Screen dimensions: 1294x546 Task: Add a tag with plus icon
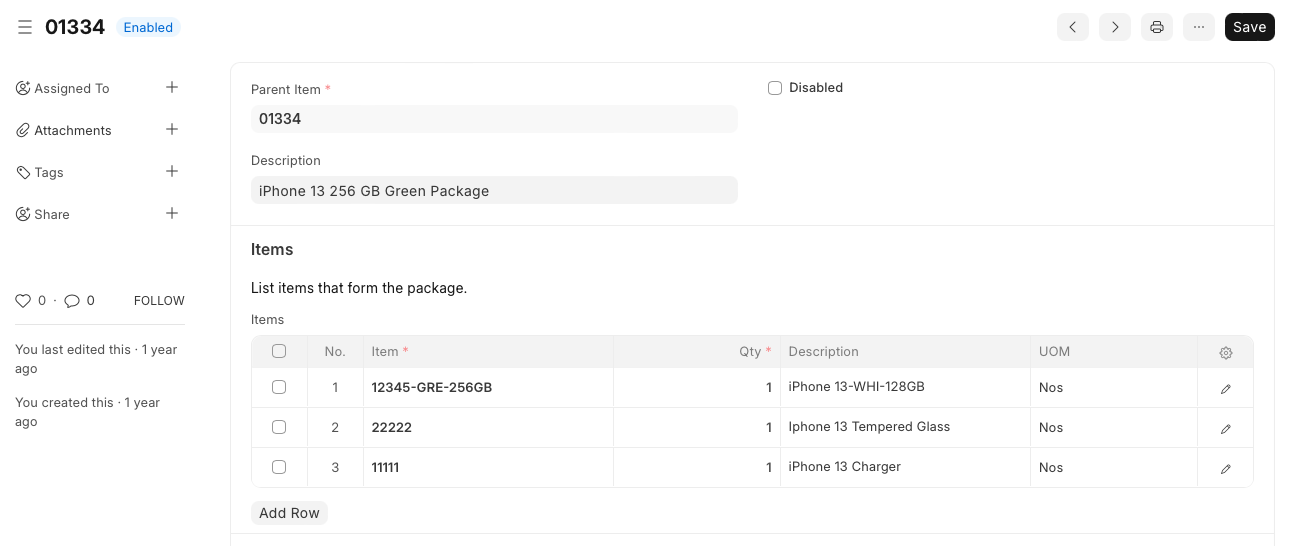point(172,172)
